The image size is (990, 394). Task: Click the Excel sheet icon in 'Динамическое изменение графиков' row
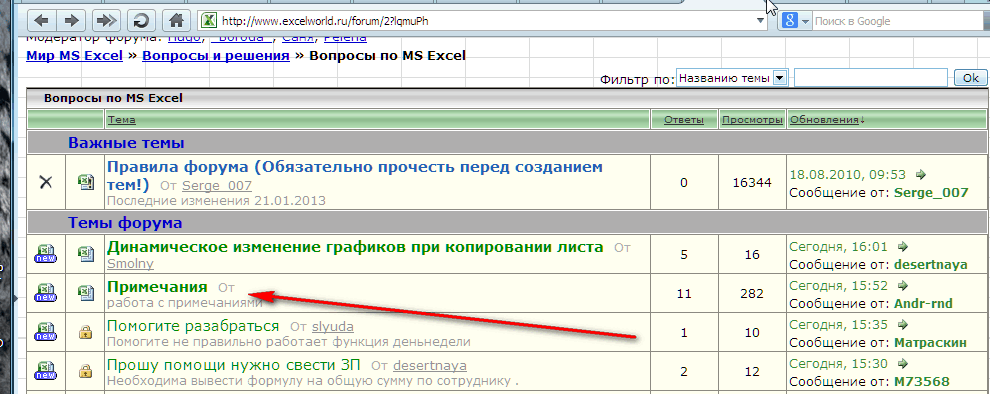(85, 254)
